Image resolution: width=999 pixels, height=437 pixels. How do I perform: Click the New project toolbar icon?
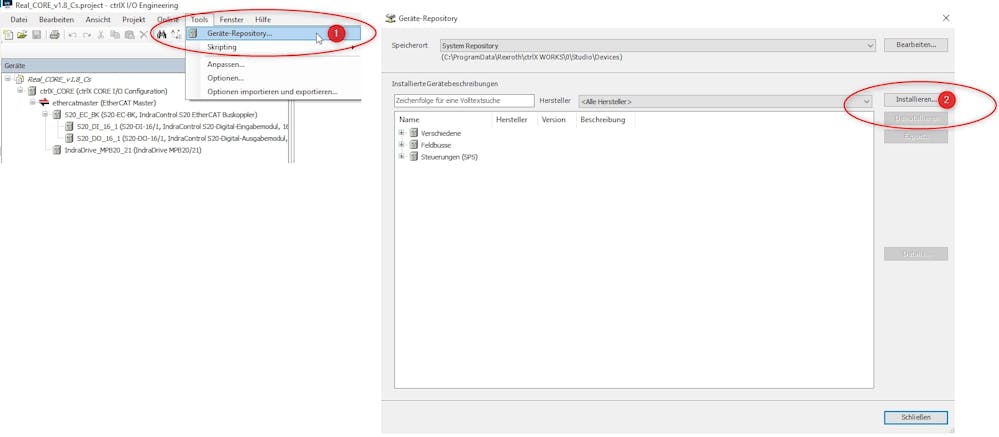[8, 35]
